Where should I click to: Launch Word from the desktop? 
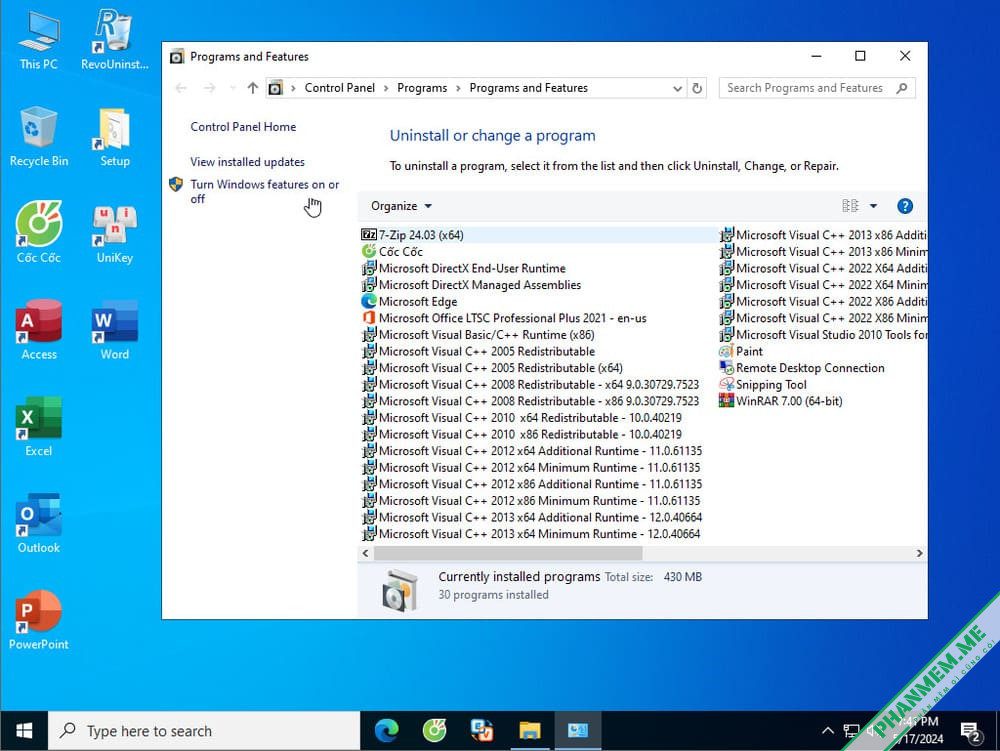point(114,330)
